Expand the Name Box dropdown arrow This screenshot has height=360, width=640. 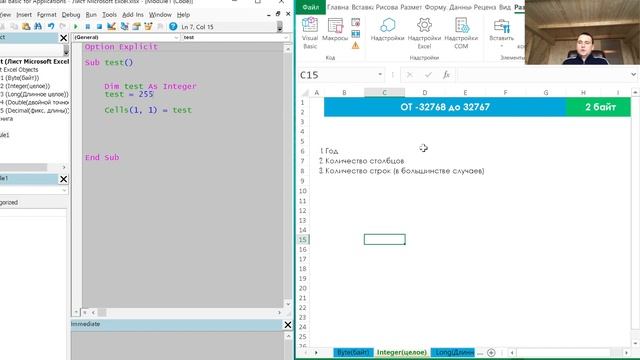[x=380, y=75]
